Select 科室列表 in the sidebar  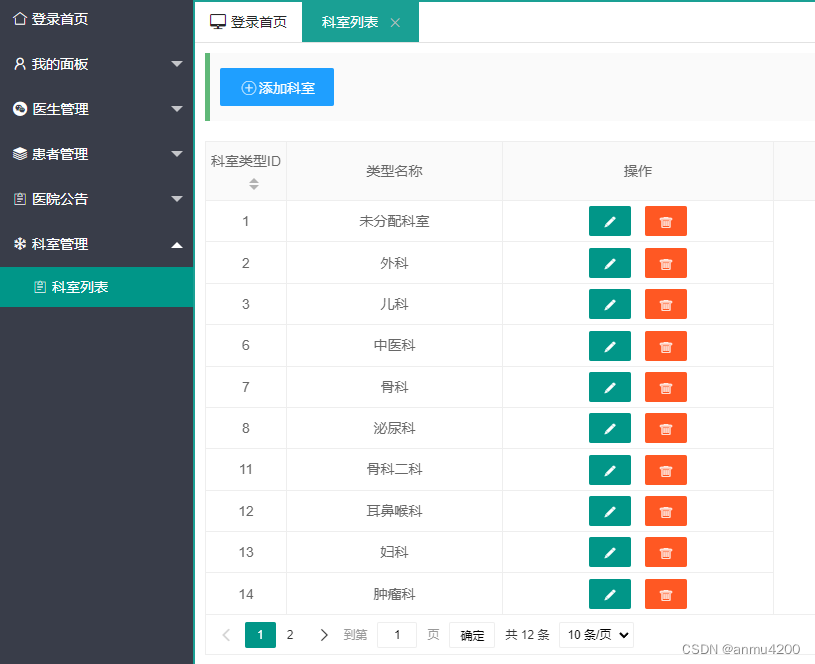(x=97, y=287)
